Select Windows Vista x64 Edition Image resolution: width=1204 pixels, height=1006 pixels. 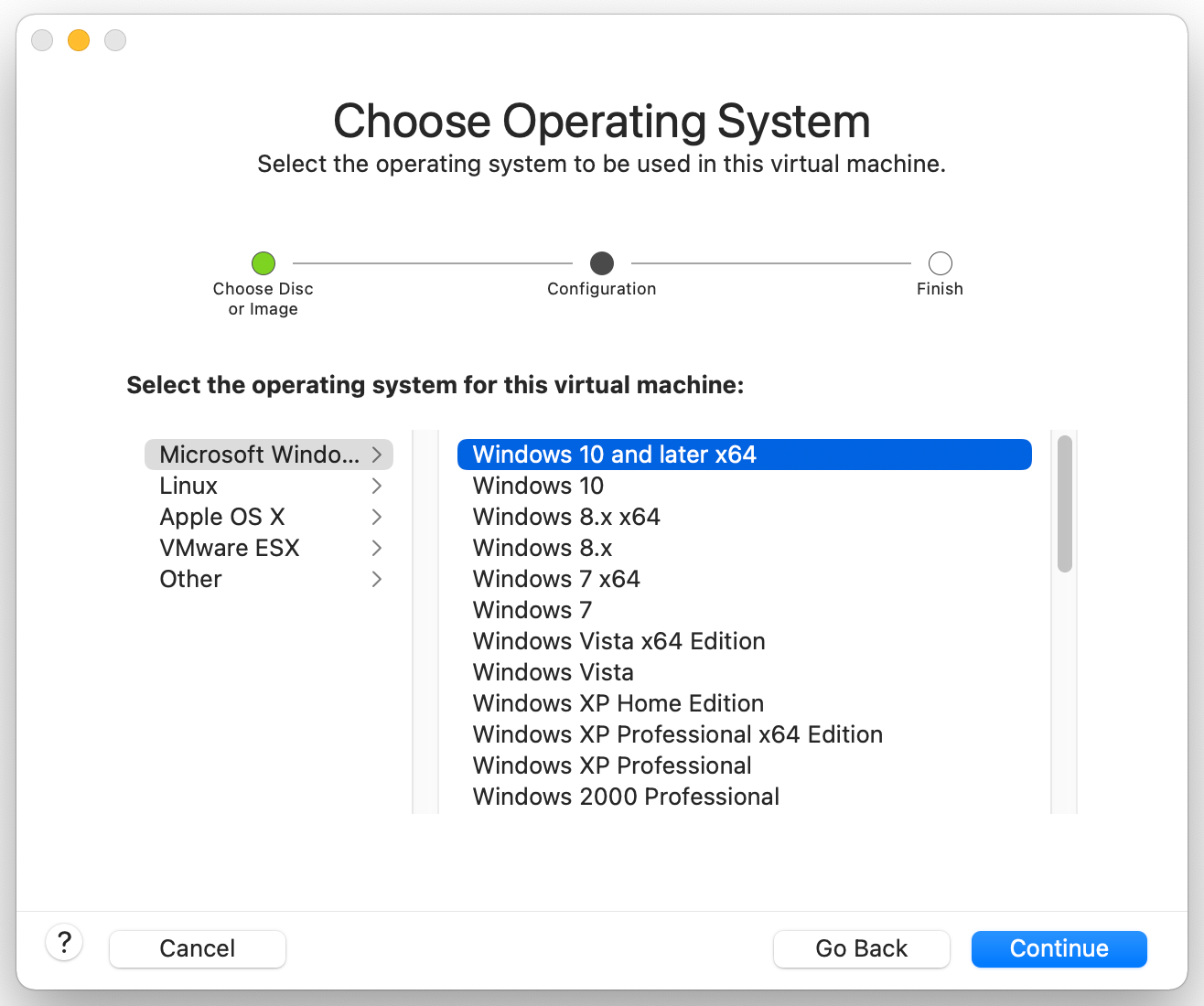click(618, 641)
